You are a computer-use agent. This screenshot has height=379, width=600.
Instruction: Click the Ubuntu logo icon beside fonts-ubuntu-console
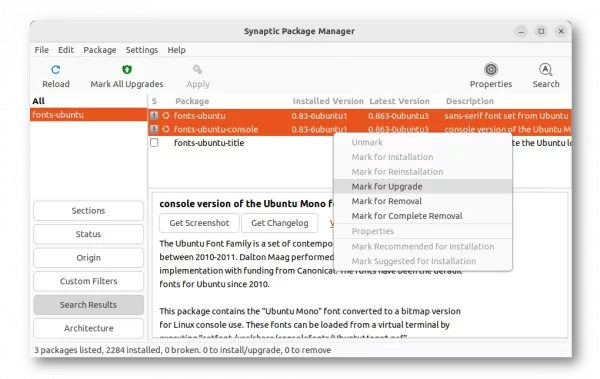click(x=166, y=129)
